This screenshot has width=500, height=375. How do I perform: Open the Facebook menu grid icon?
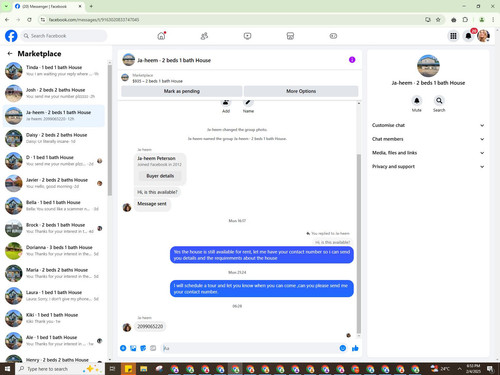[x=453, y=36]
